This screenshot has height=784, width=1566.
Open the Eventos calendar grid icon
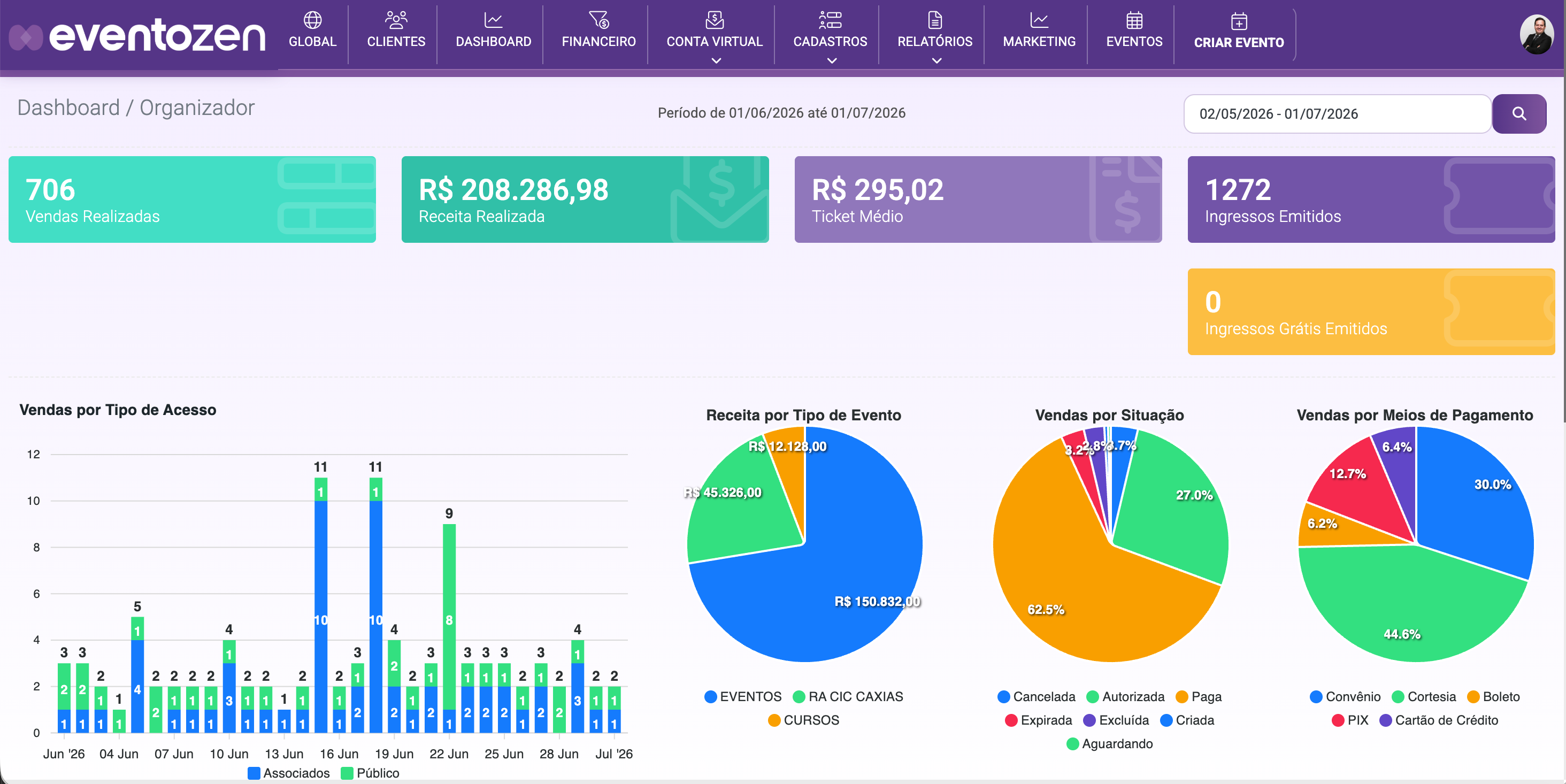[1134, 20]
